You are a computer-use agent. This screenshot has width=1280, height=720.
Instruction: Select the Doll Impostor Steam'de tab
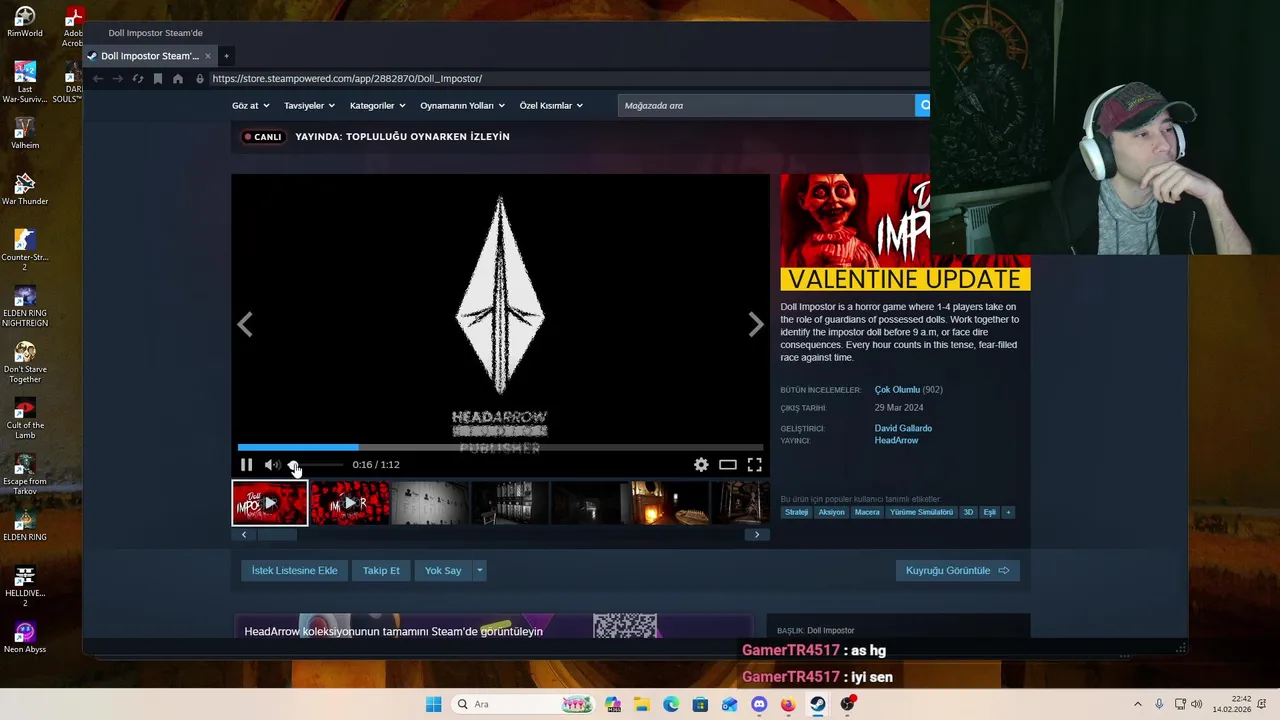[x=150, y=56]
